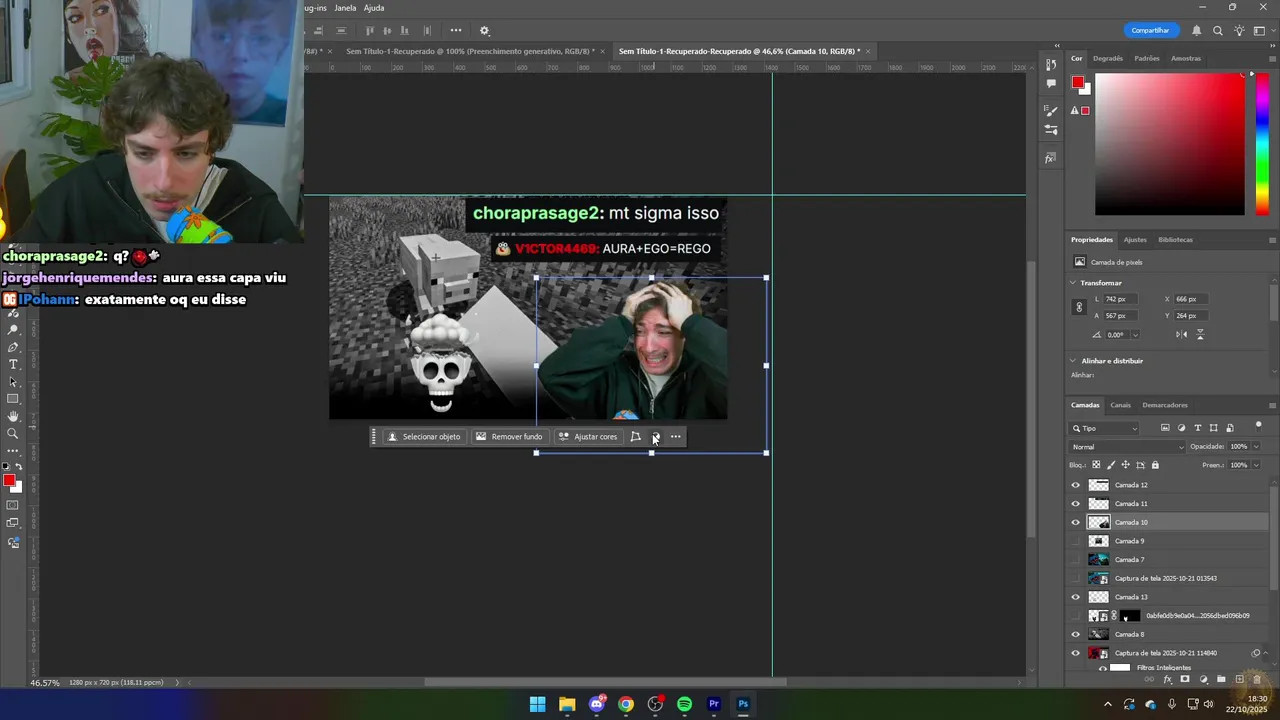
Task: Open options bar settings gear
Action: click(x=485, y=31)
